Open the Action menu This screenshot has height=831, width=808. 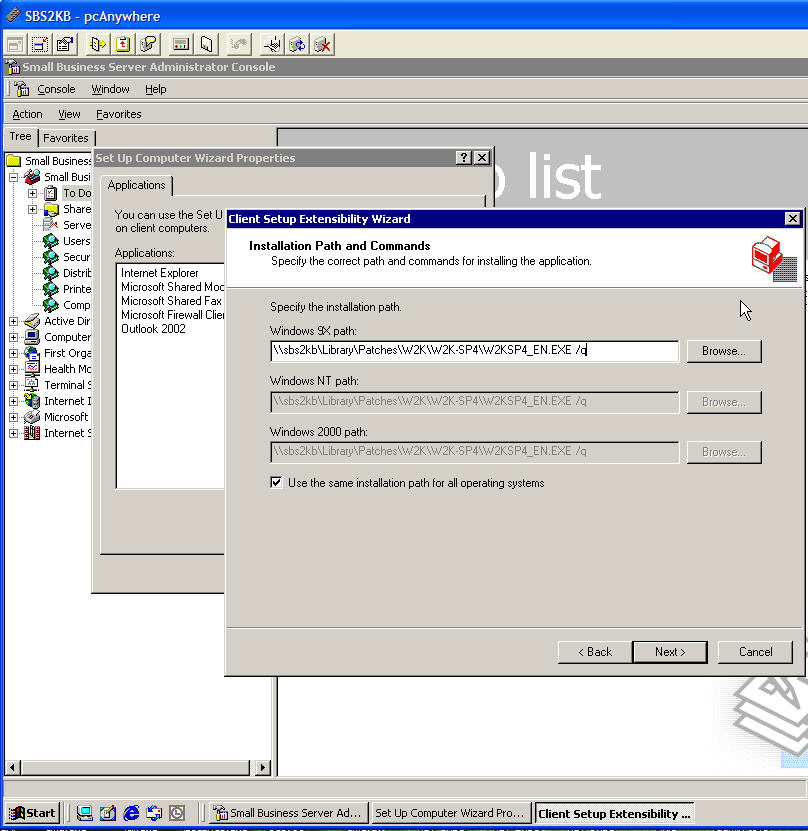coord(27,114)
